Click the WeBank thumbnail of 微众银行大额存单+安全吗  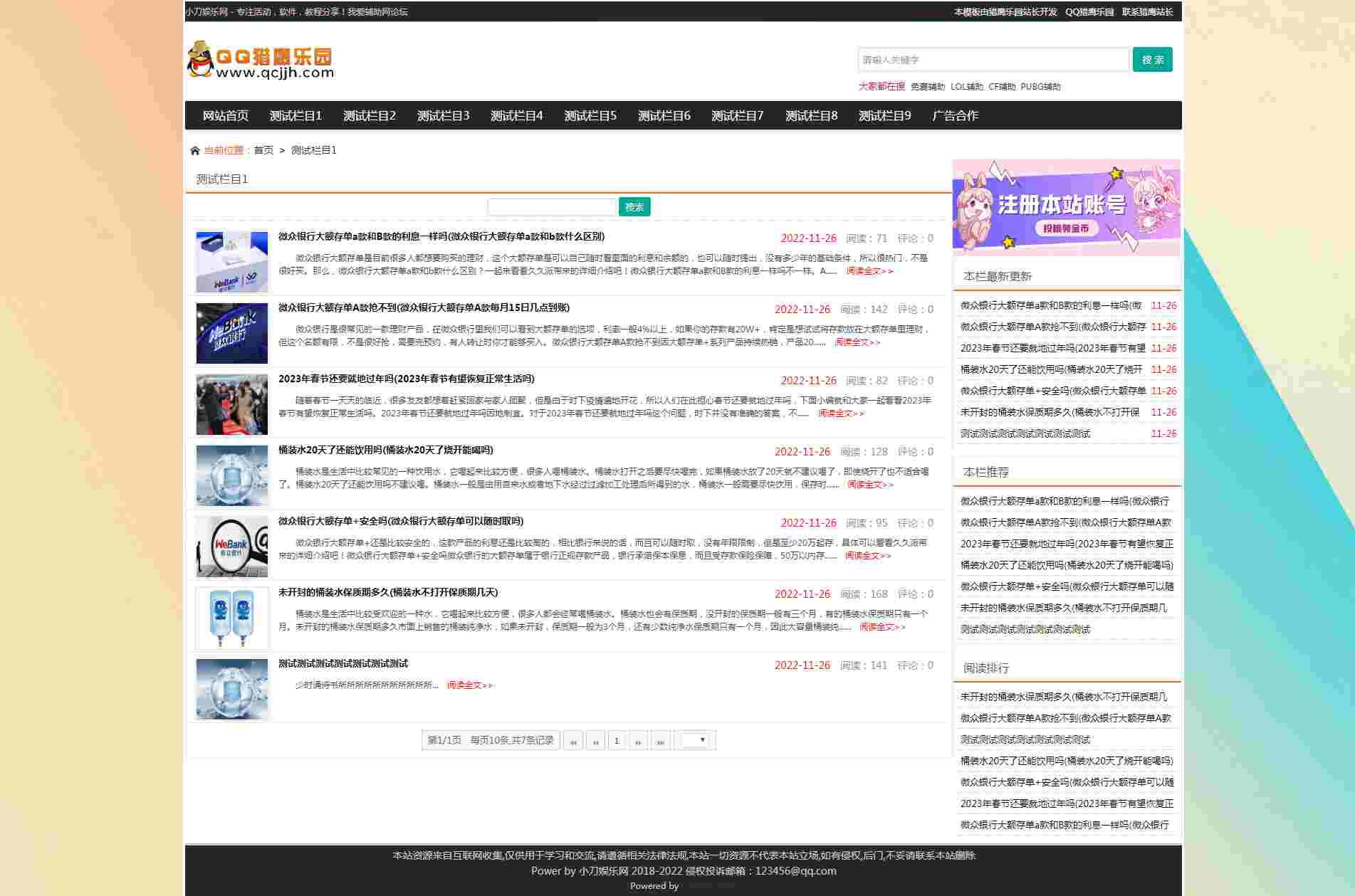point(231,547)
